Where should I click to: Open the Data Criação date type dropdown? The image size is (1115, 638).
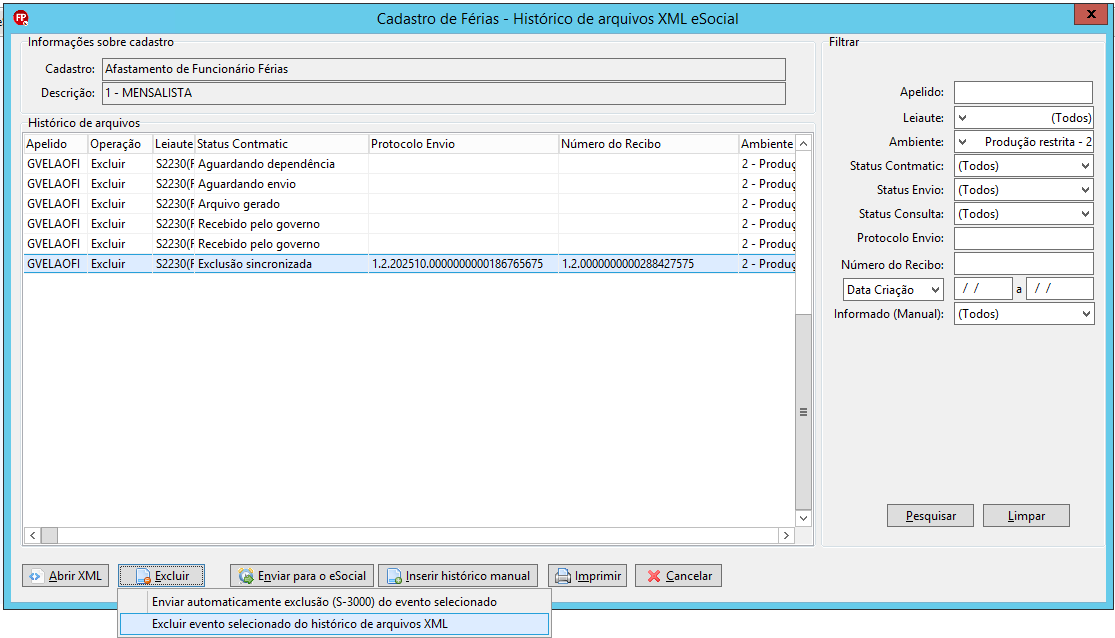tap(935, 289)
